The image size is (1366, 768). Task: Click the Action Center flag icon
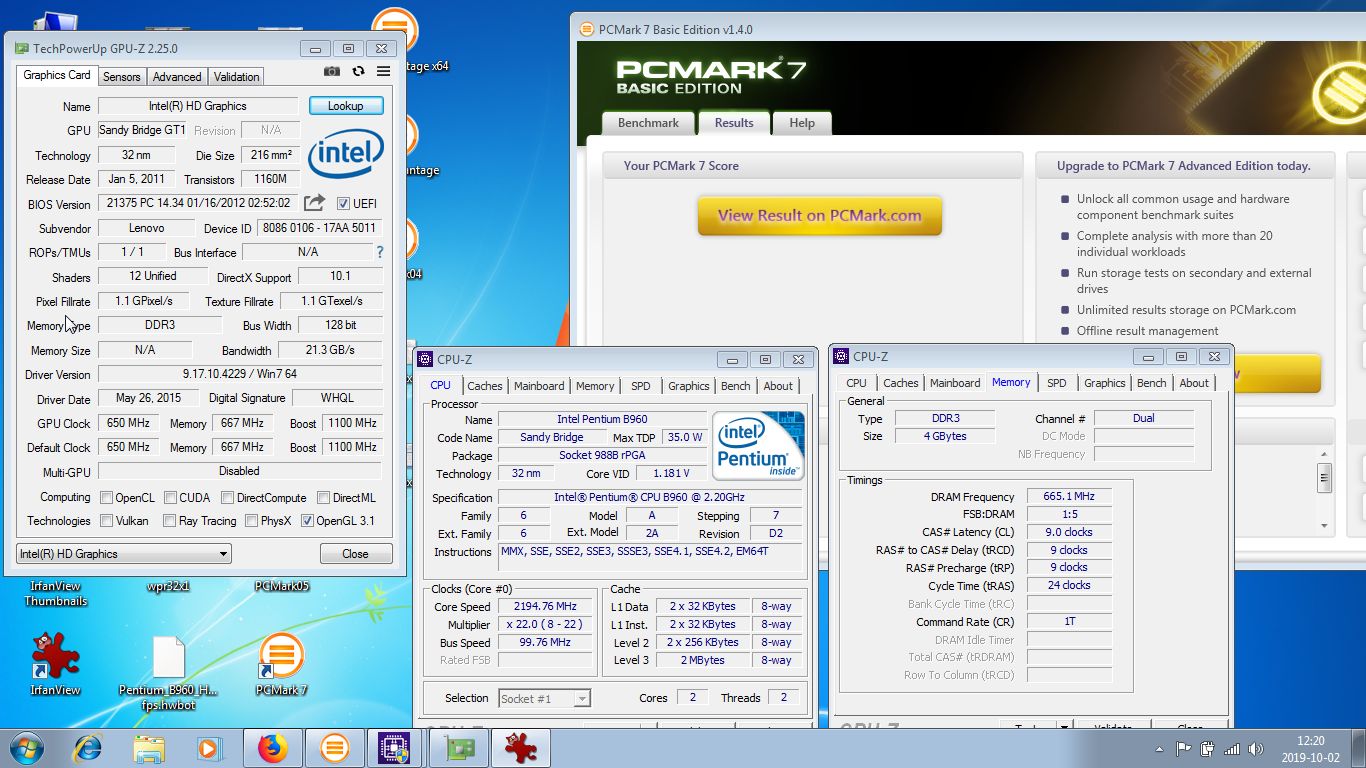[x=1183, y=748]
